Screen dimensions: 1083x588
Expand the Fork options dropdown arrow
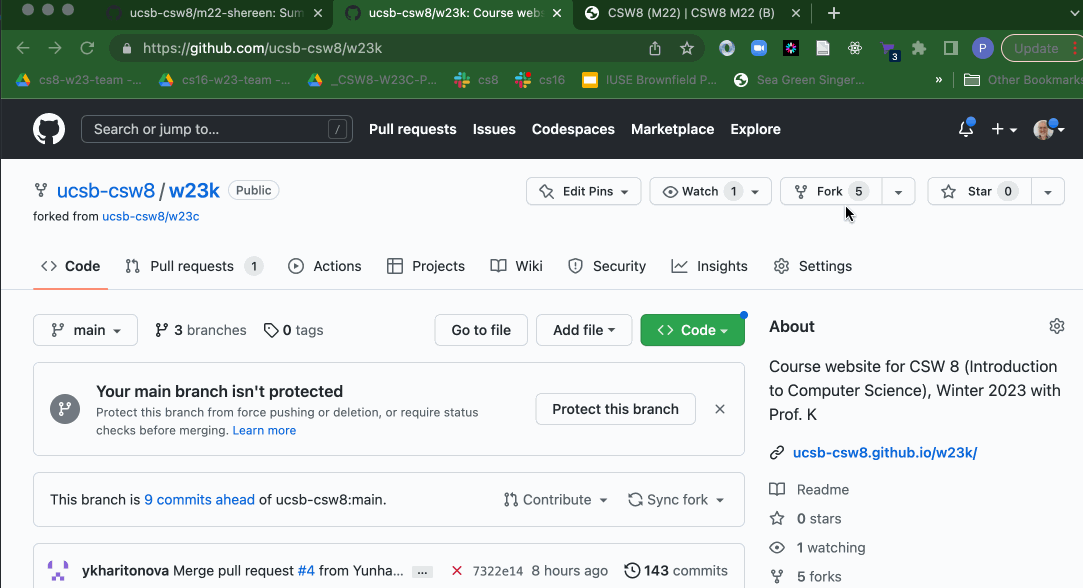tap(898, 191)
